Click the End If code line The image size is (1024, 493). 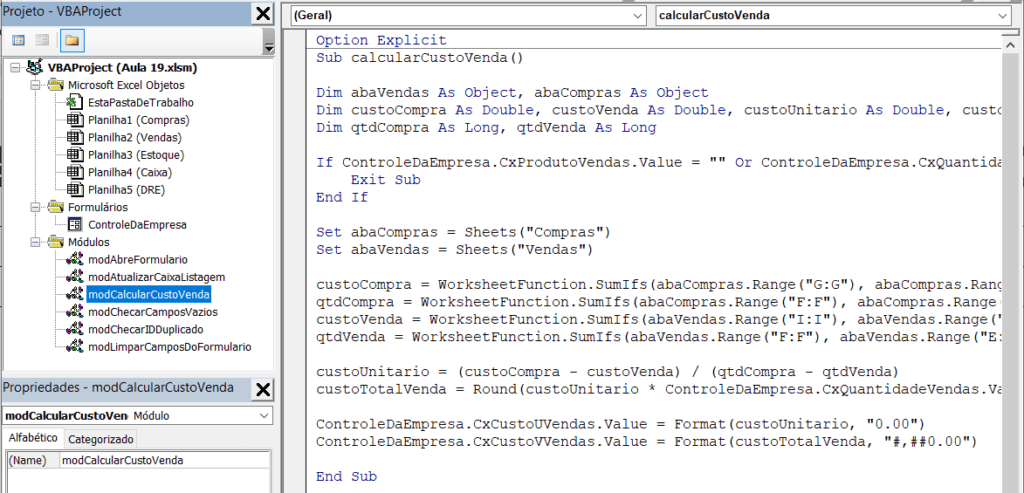click(x=342, y=197)
